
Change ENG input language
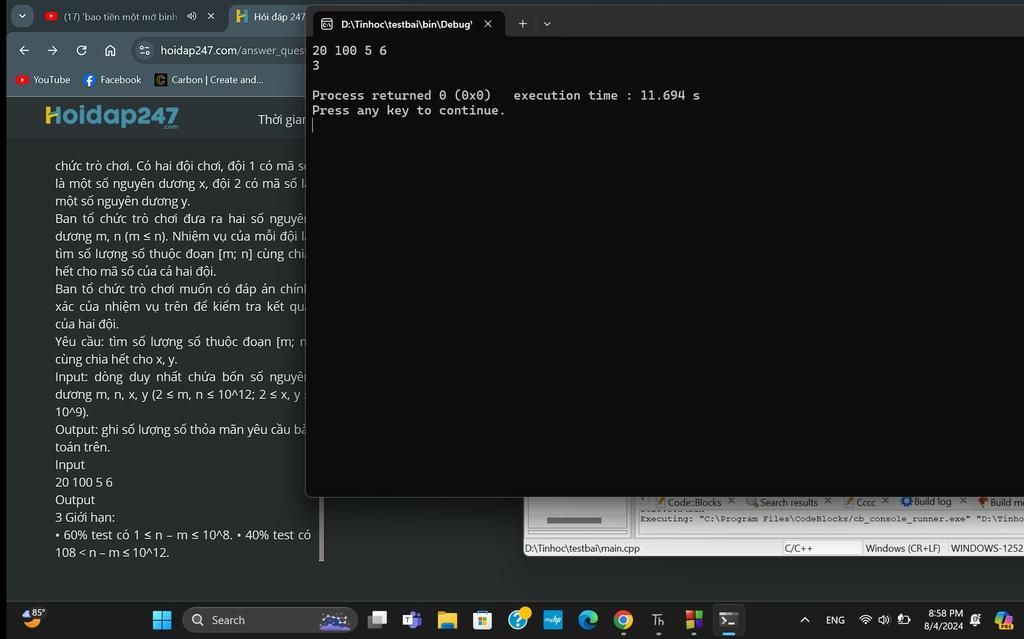click(835, 620)
